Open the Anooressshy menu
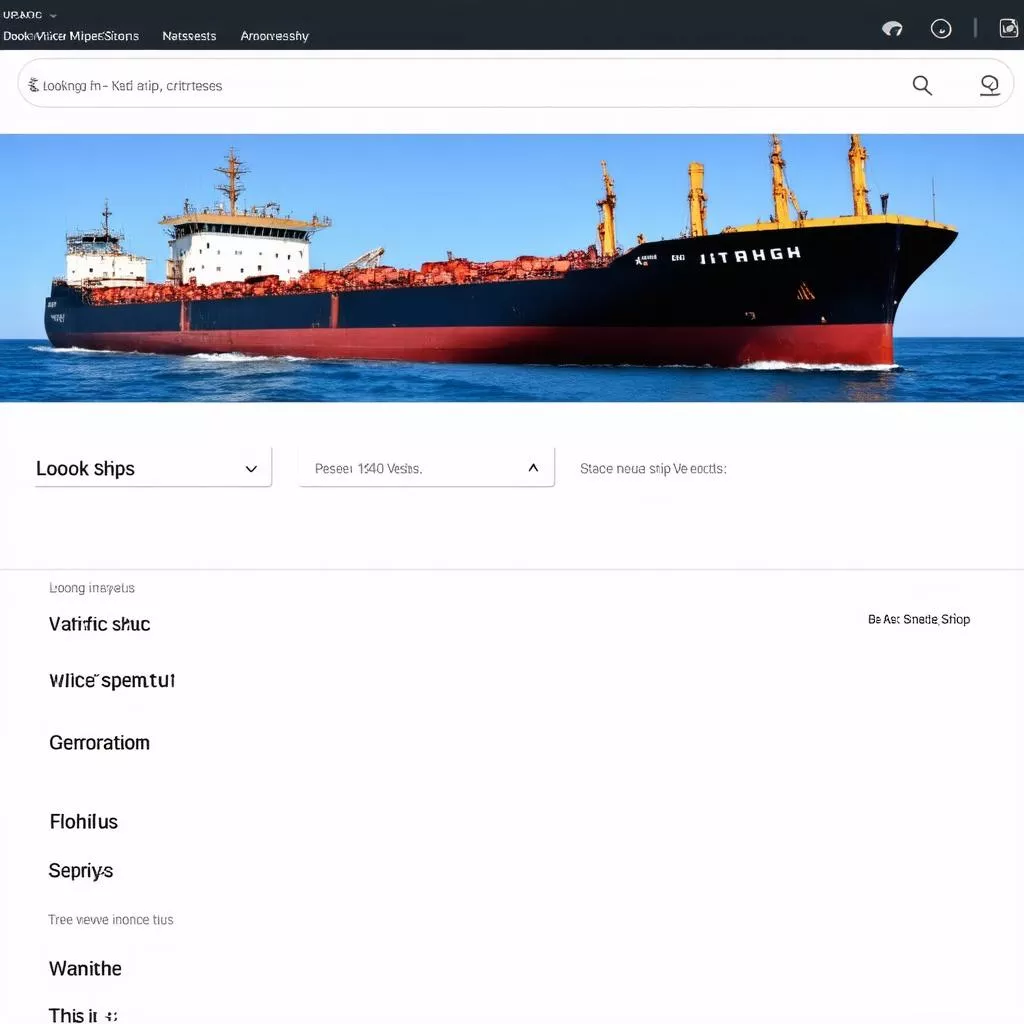 click(273, 36)
